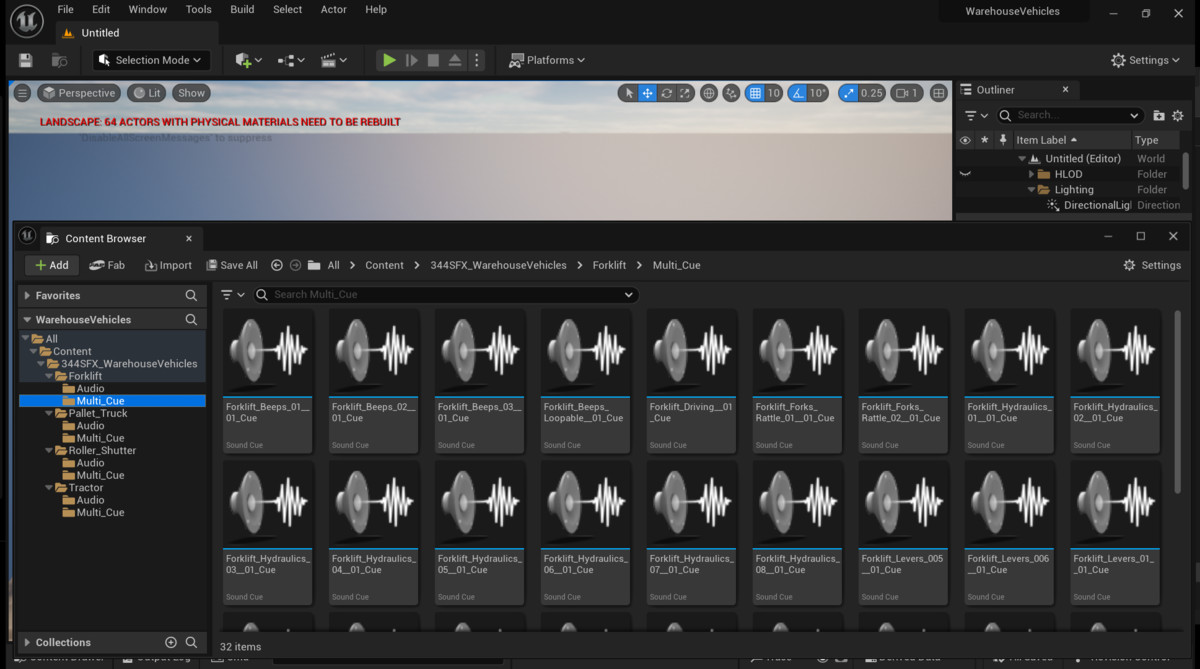The width and height of the screenshot is (1200, 669).
Task: Click the viewport layout maximize/restore icon
Action: tap(938, 93)
